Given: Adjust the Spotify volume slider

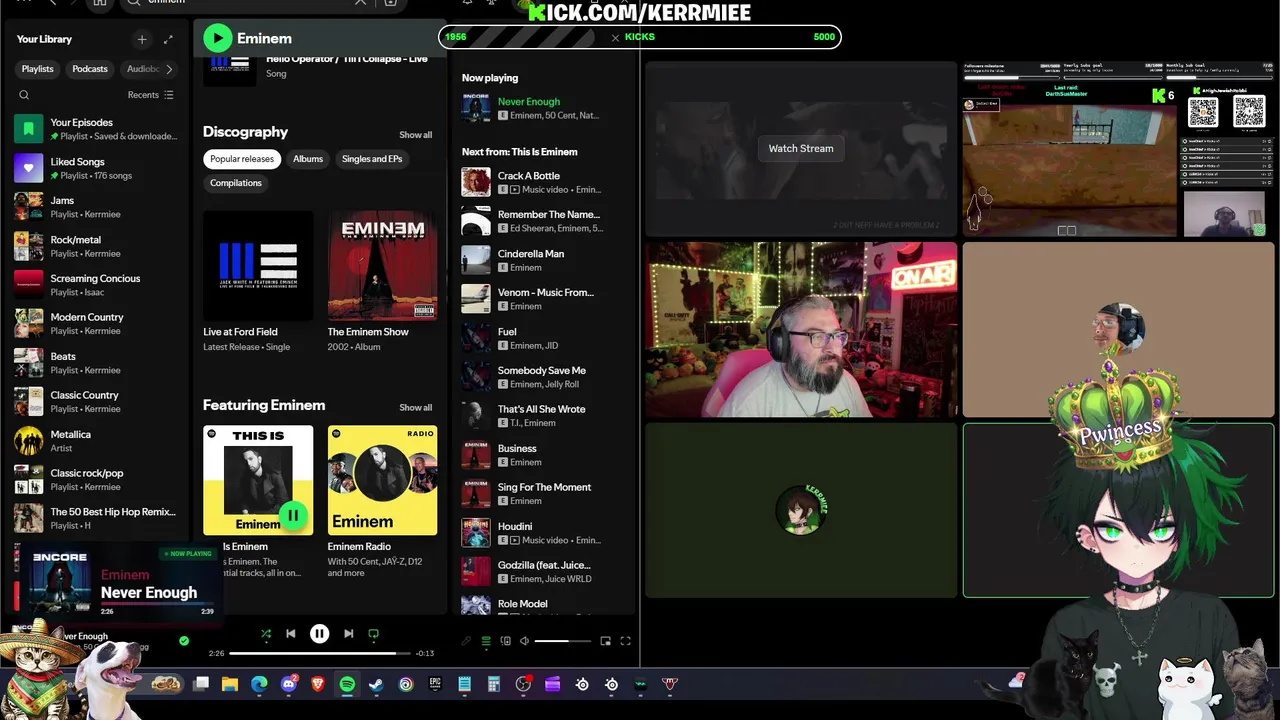Looking at the screenshot, I should [x=565, y=641].
